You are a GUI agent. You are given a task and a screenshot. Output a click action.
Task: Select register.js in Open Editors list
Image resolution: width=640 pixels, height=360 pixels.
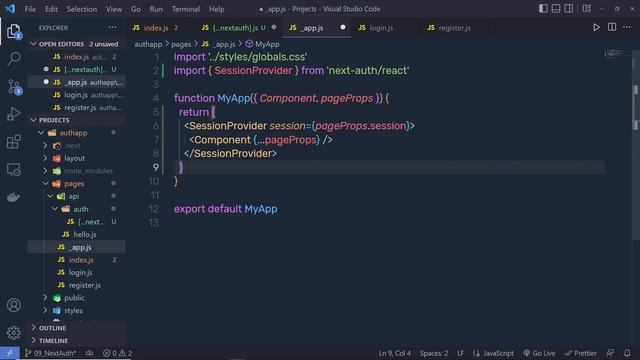pyautogui.click(x=77, y=107)
